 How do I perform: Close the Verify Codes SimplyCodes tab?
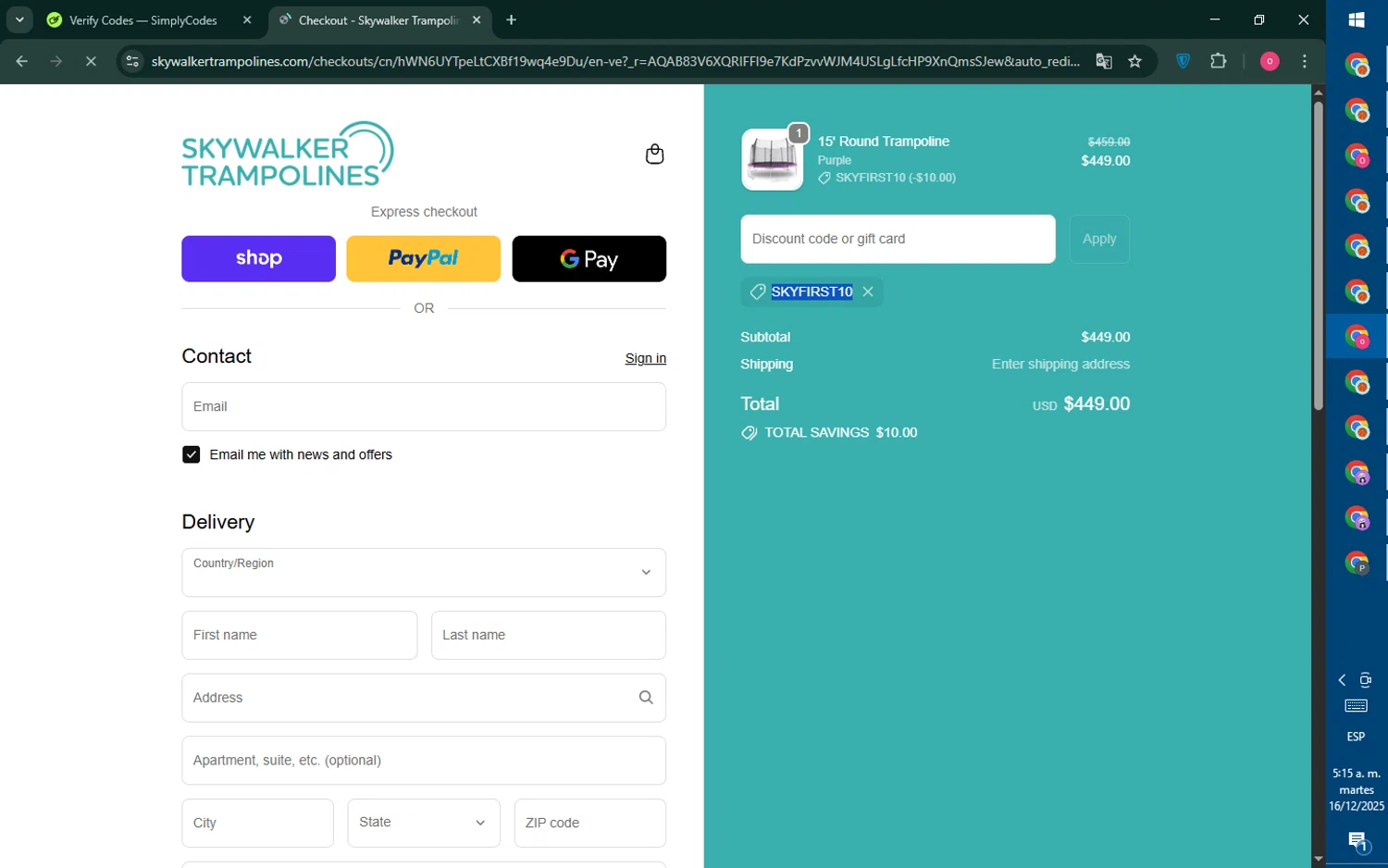tap(247, 20)
